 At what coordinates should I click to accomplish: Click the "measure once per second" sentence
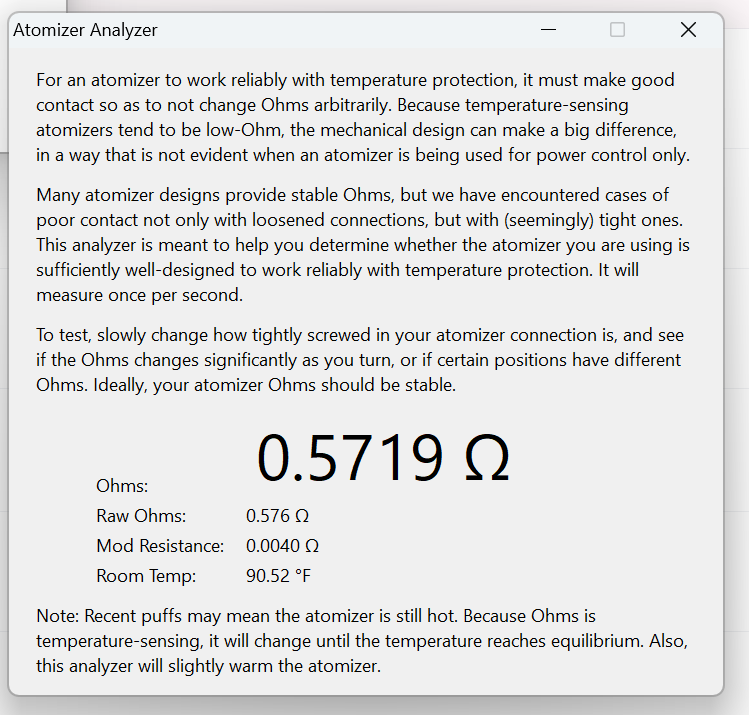[140, 296]
